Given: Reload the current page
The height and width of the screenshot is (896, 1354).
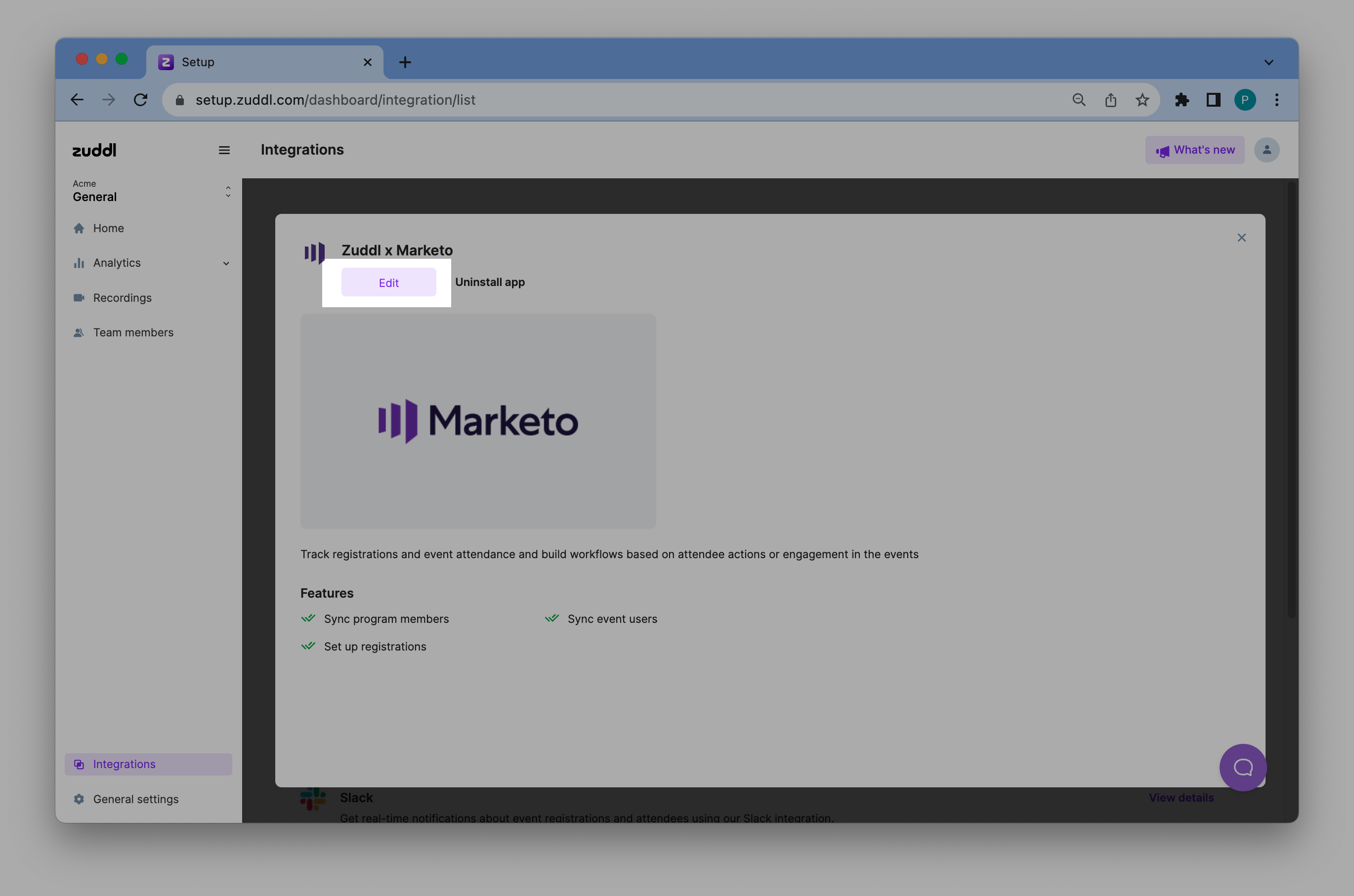Looking at the screenshot, I should coord(141,100).
